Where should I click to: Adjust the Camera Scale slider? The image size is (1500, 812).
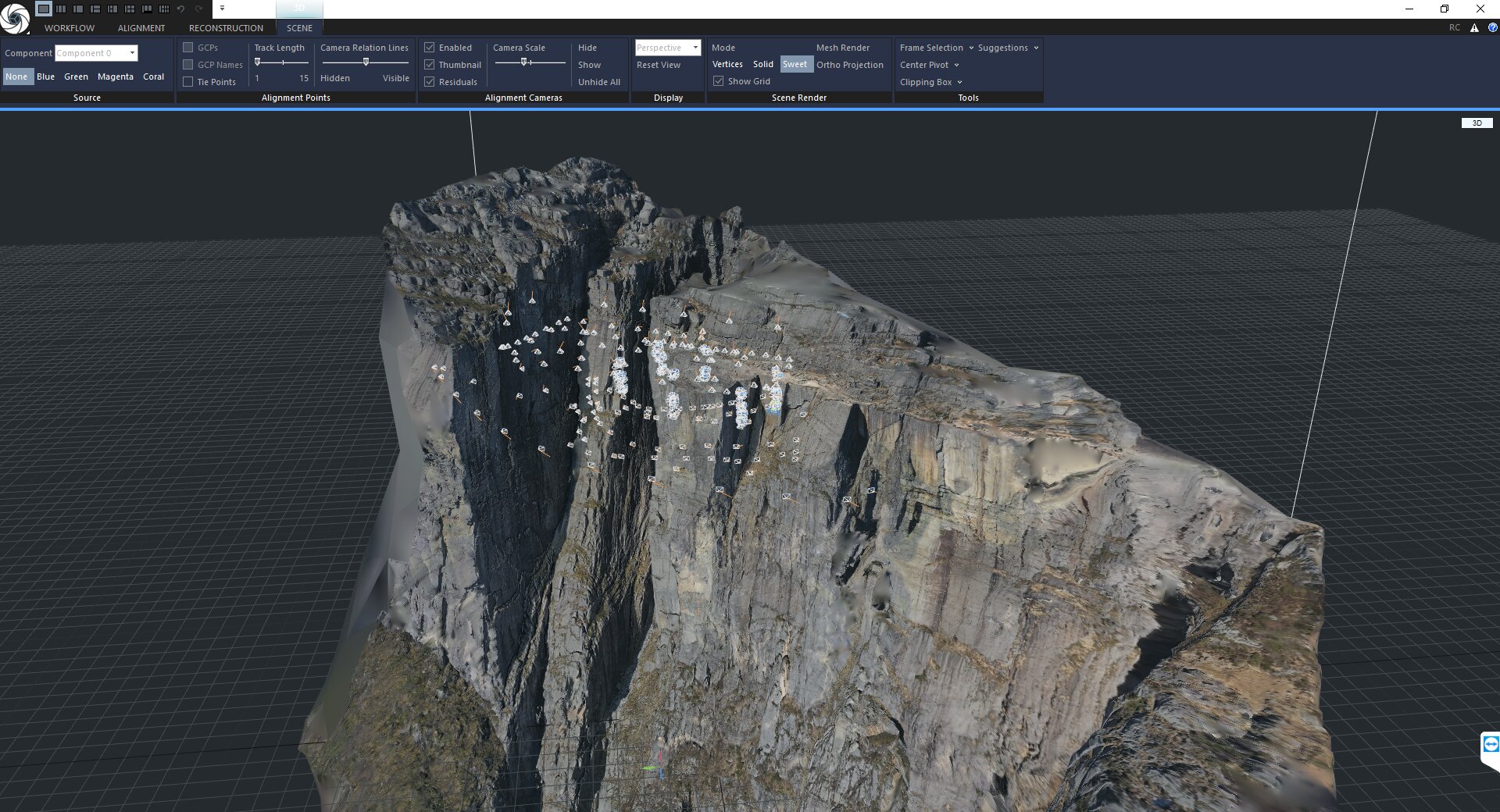pyautogui.click(x=524, y=62)
